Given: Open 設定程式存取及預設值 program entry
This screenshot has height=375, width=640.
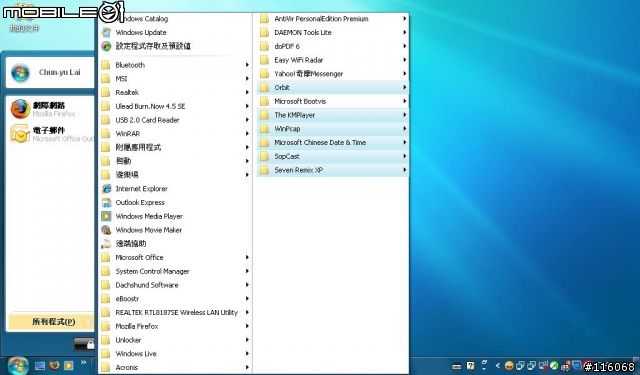Looking at the screenshot, I should pos(175,46).
